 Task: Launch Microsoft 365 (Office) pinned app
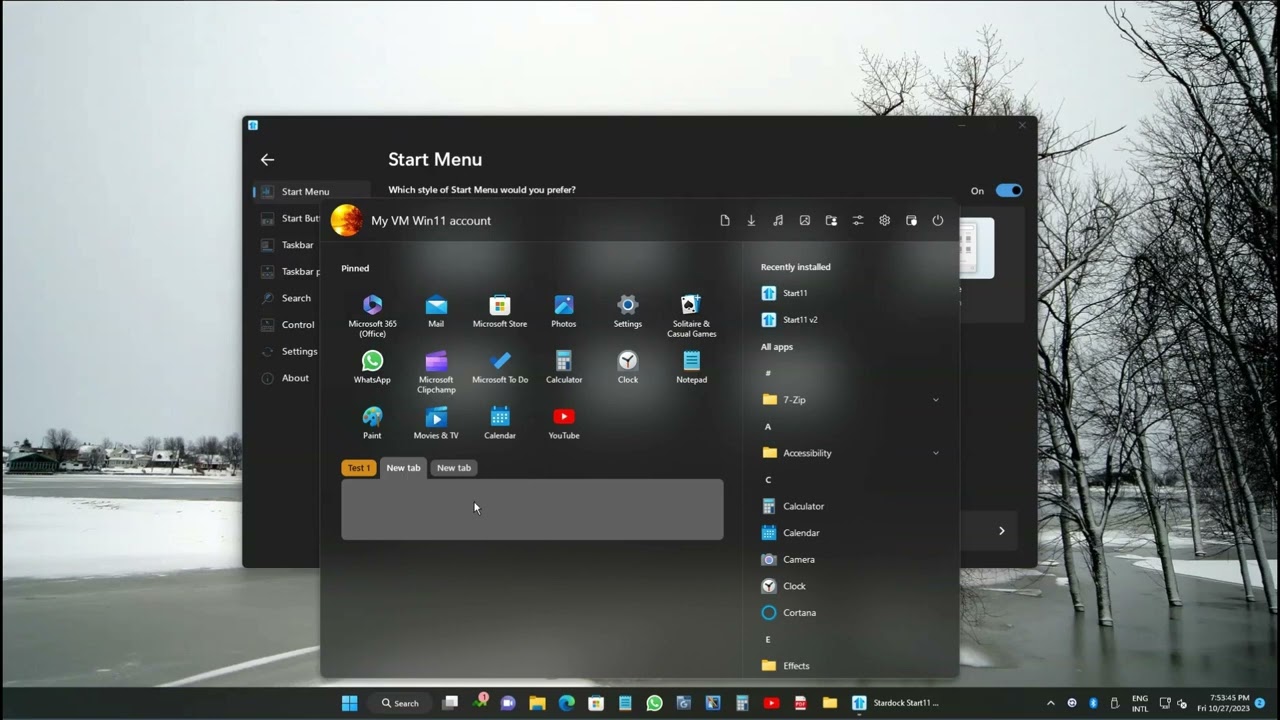click(372, 316)
